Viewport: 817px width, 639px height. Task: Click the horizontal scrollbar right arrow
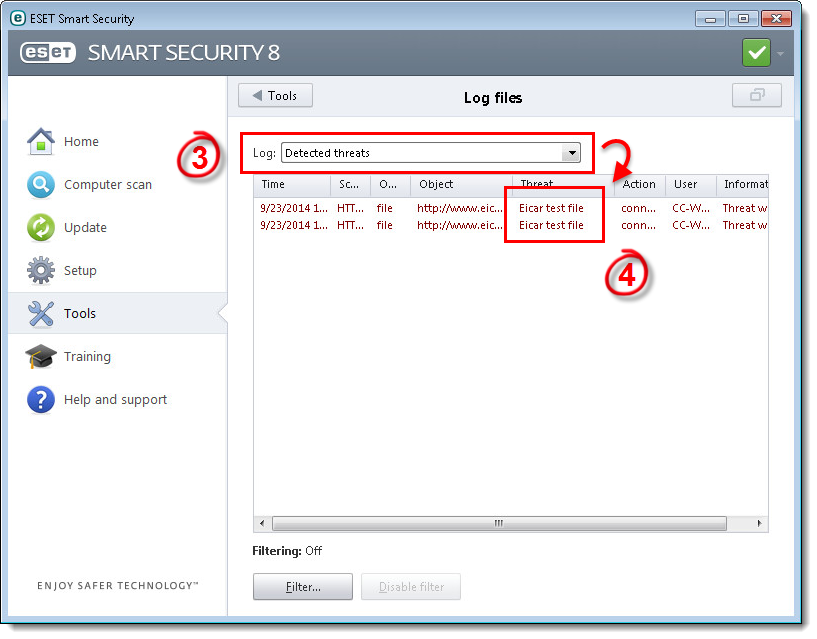click(x=759, y=523)
